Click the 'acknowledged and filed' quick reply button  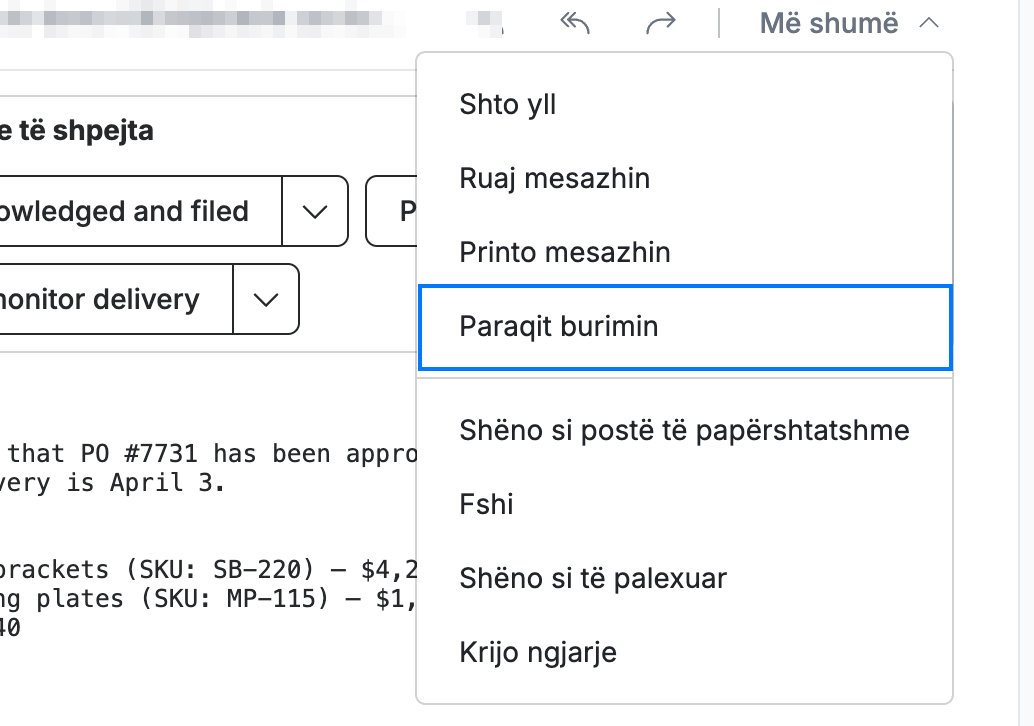point(140,211)
